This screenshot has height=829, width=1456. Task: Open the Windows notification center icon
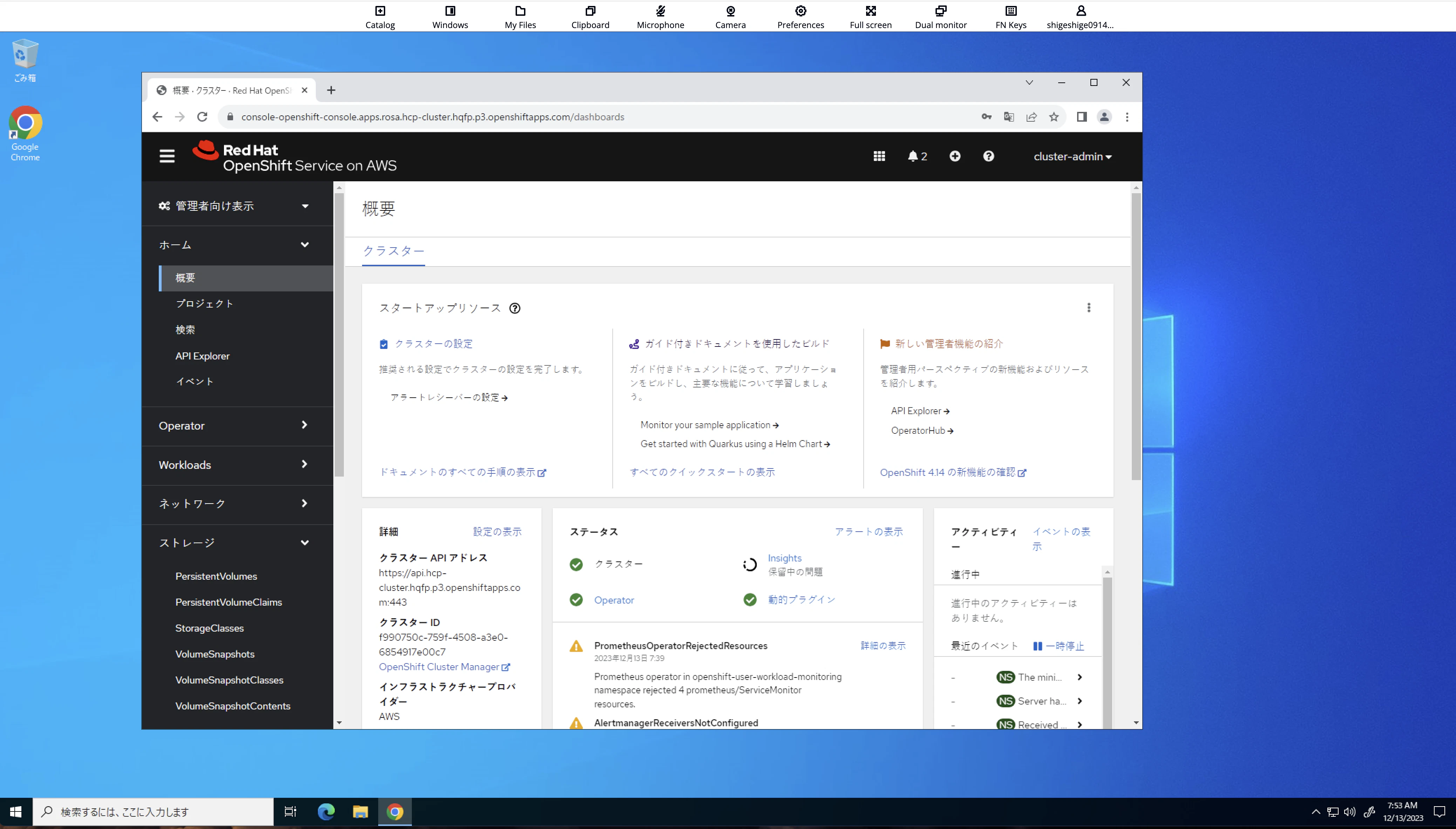pyautogui.click(x=1440, y=812)
